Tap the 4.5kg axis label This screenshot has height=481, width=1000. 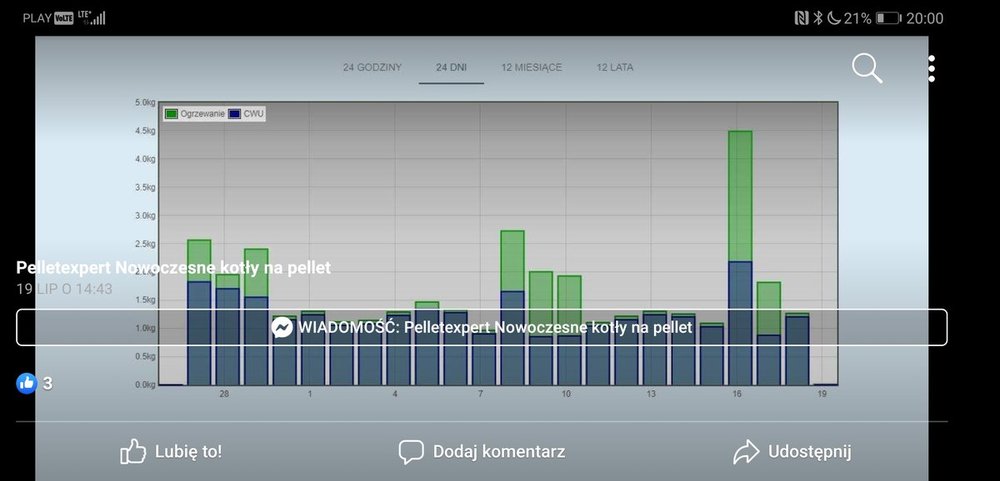(145, 130)
